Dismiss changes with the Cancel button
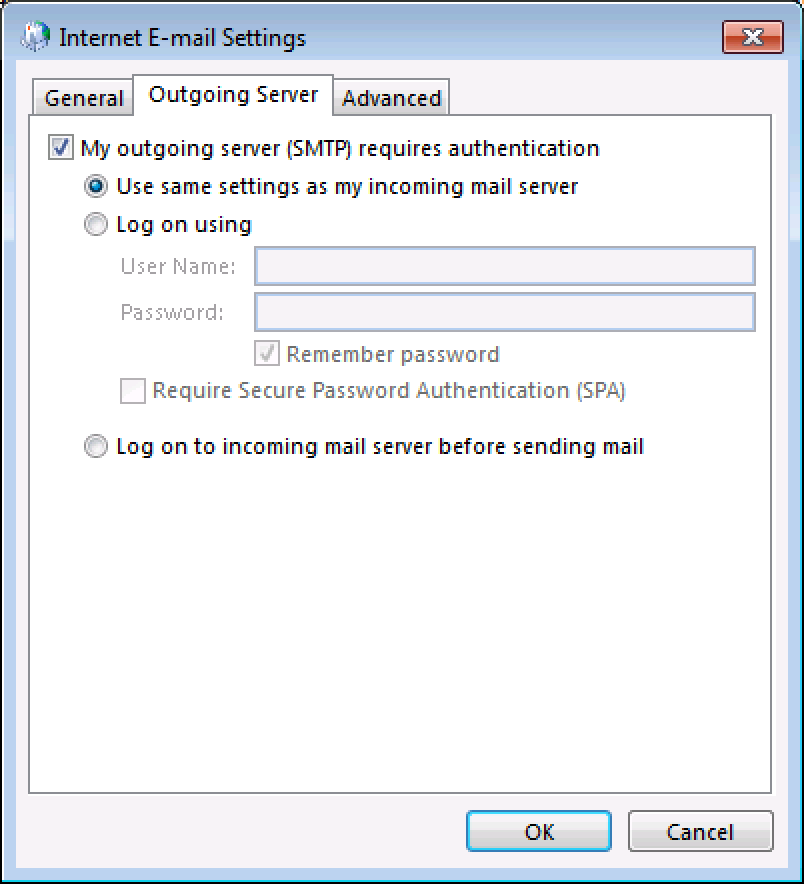 (700, 831)
